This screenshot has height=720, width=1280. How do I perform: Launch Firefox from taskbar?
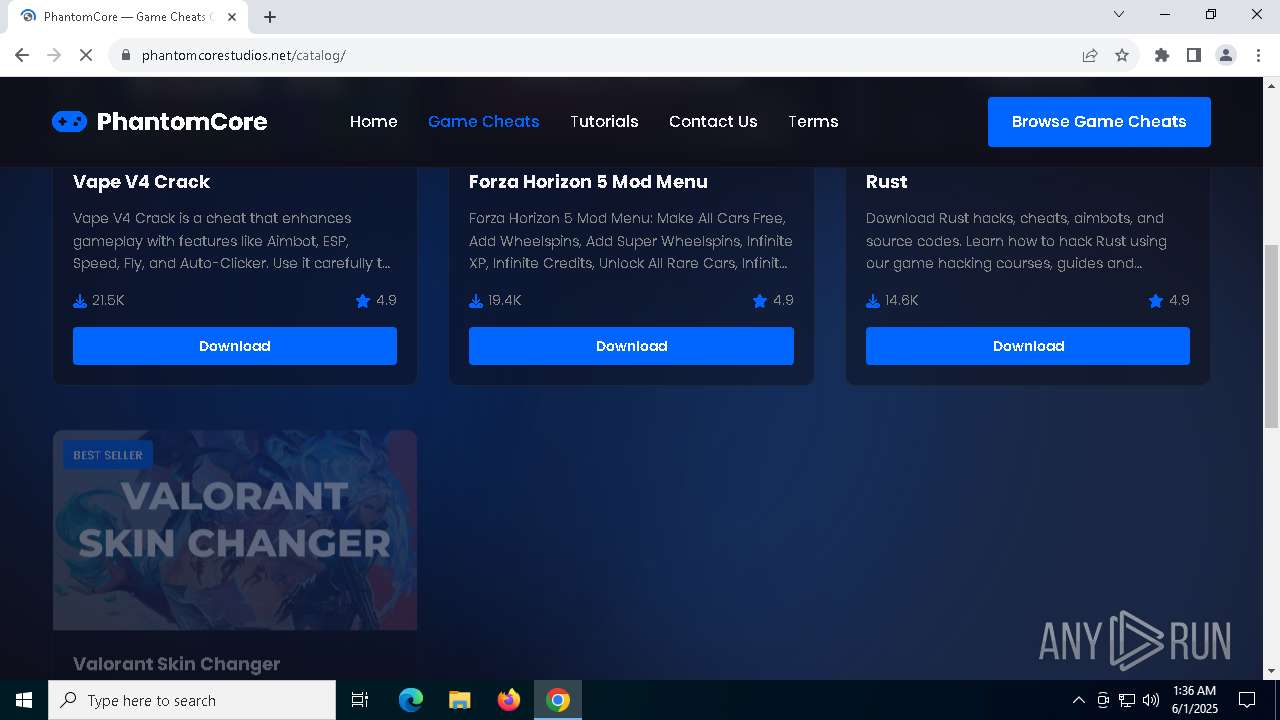pos(509,700)
